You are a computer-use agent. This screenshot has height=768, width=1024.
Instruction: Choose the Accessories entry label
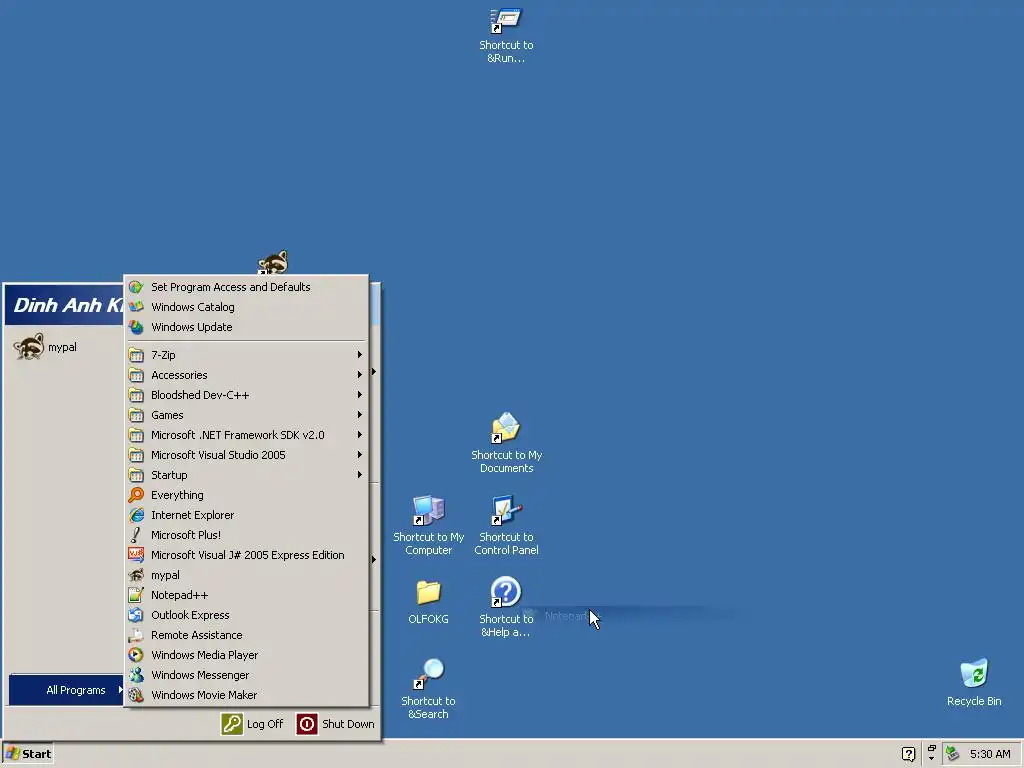[x=179, y=375]
